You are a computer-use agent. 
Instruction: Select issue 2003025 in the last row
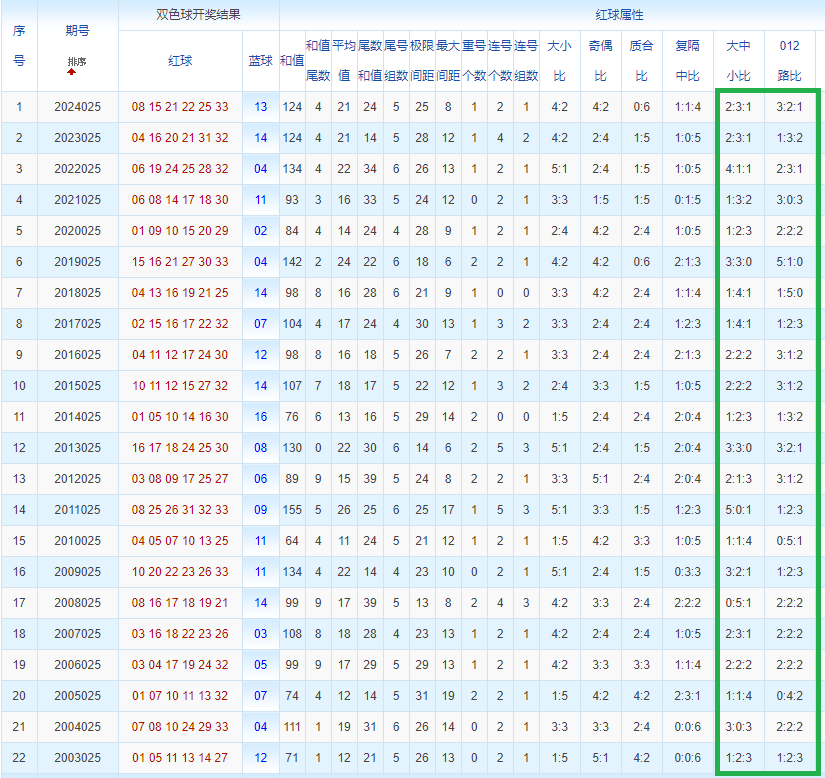coord(77,758)
